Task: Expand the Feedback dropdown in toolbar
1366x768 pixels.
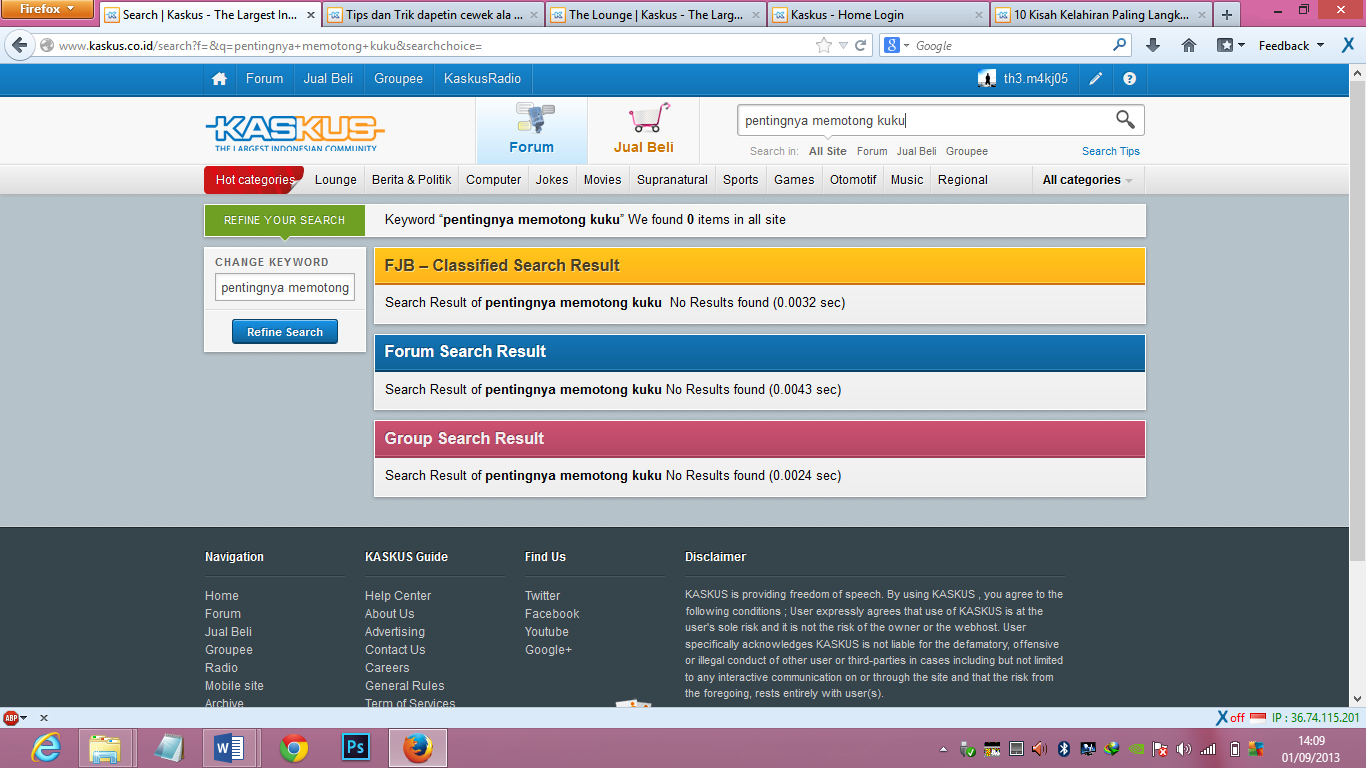Action: pyautogui.click(x=1291, y=45)
